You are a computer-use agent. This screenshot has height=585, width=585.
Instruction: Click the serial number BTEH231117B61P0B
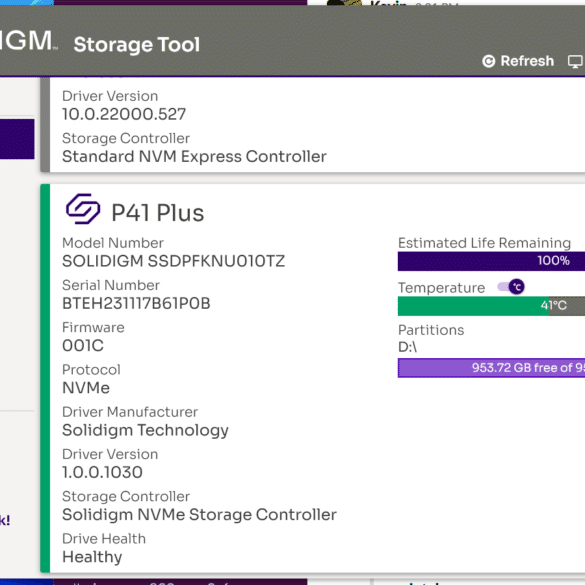(136, 303)
